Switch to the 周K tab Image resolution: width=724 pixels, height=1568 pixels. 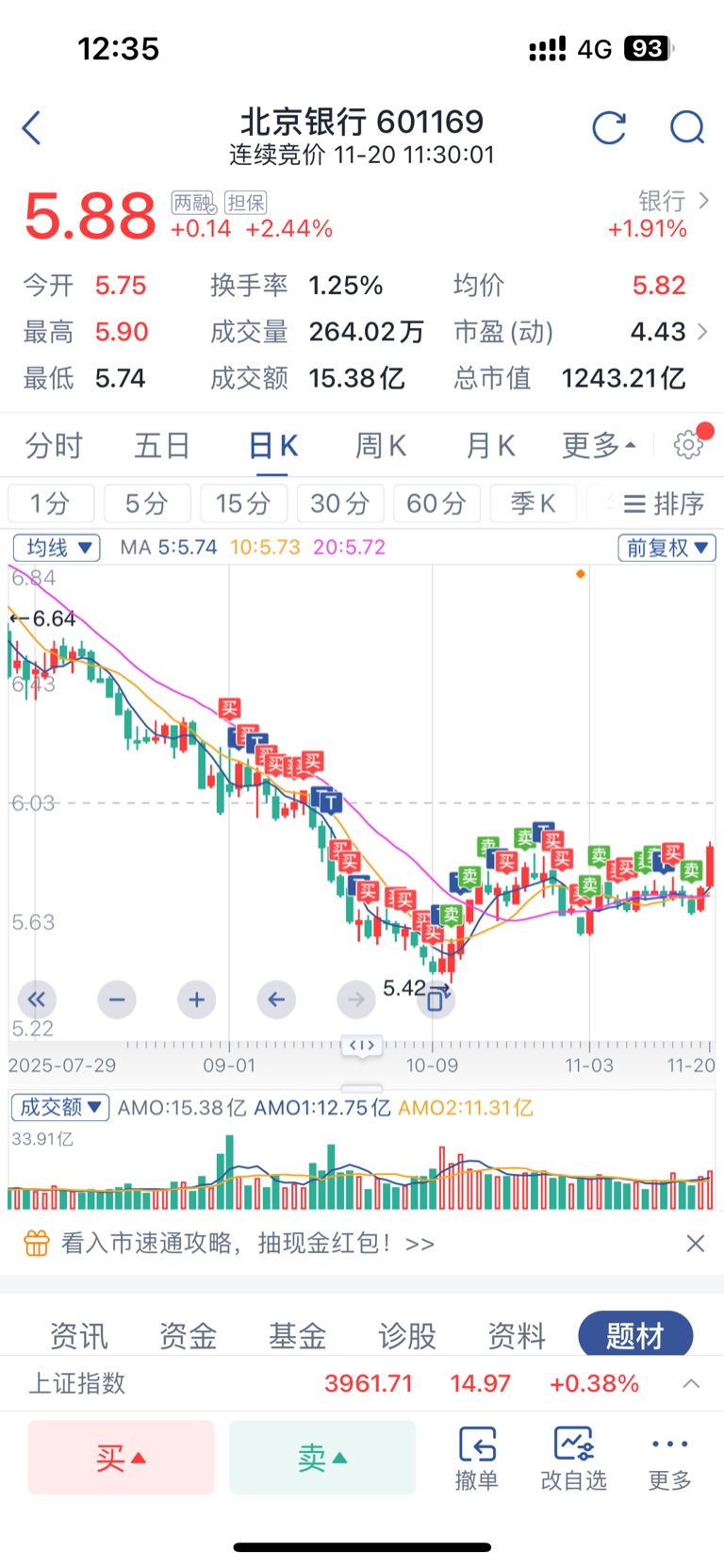[380, 445]
